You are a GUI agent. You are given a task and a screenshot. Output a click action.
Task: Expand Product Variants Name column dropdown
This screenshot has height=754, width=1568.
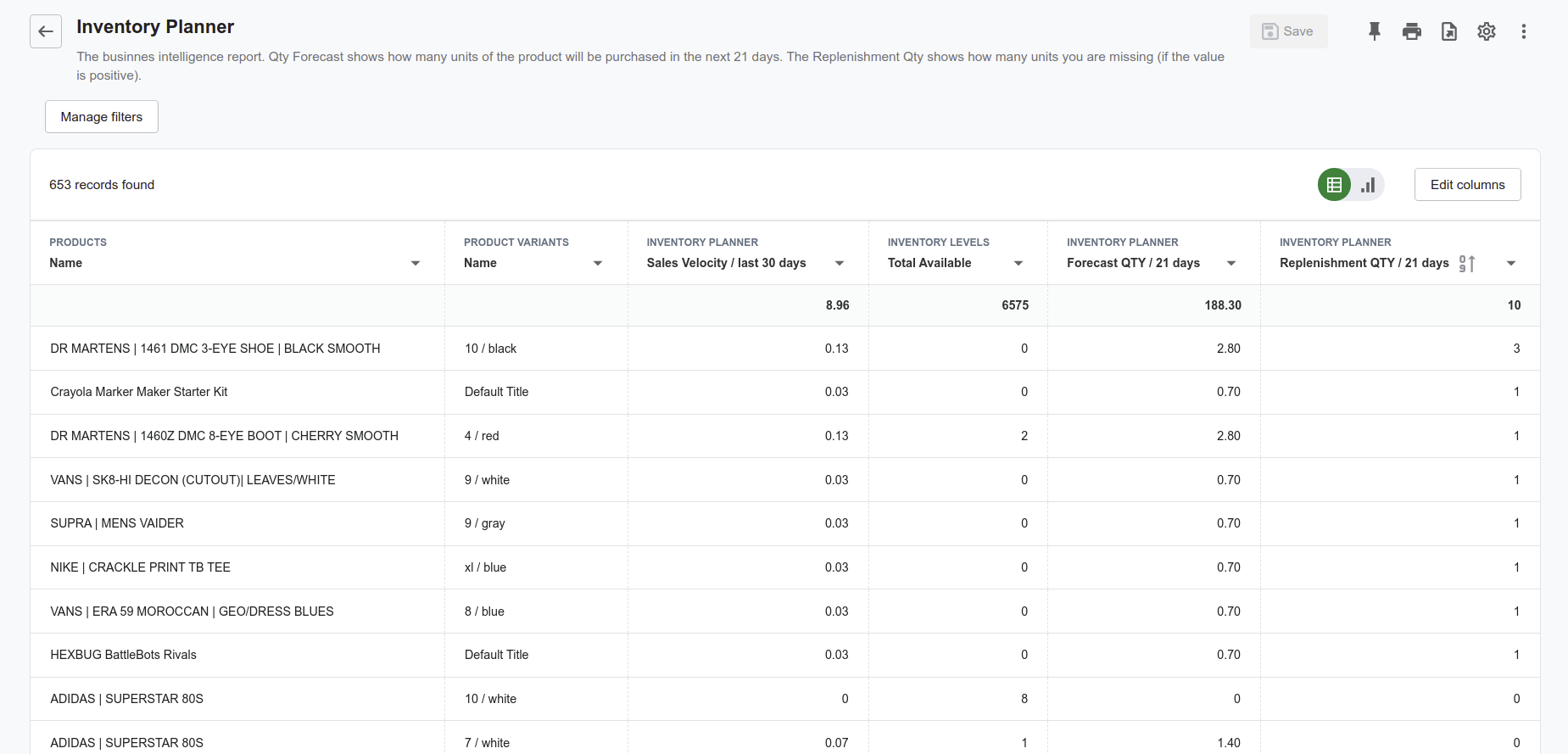coord(598,263)
